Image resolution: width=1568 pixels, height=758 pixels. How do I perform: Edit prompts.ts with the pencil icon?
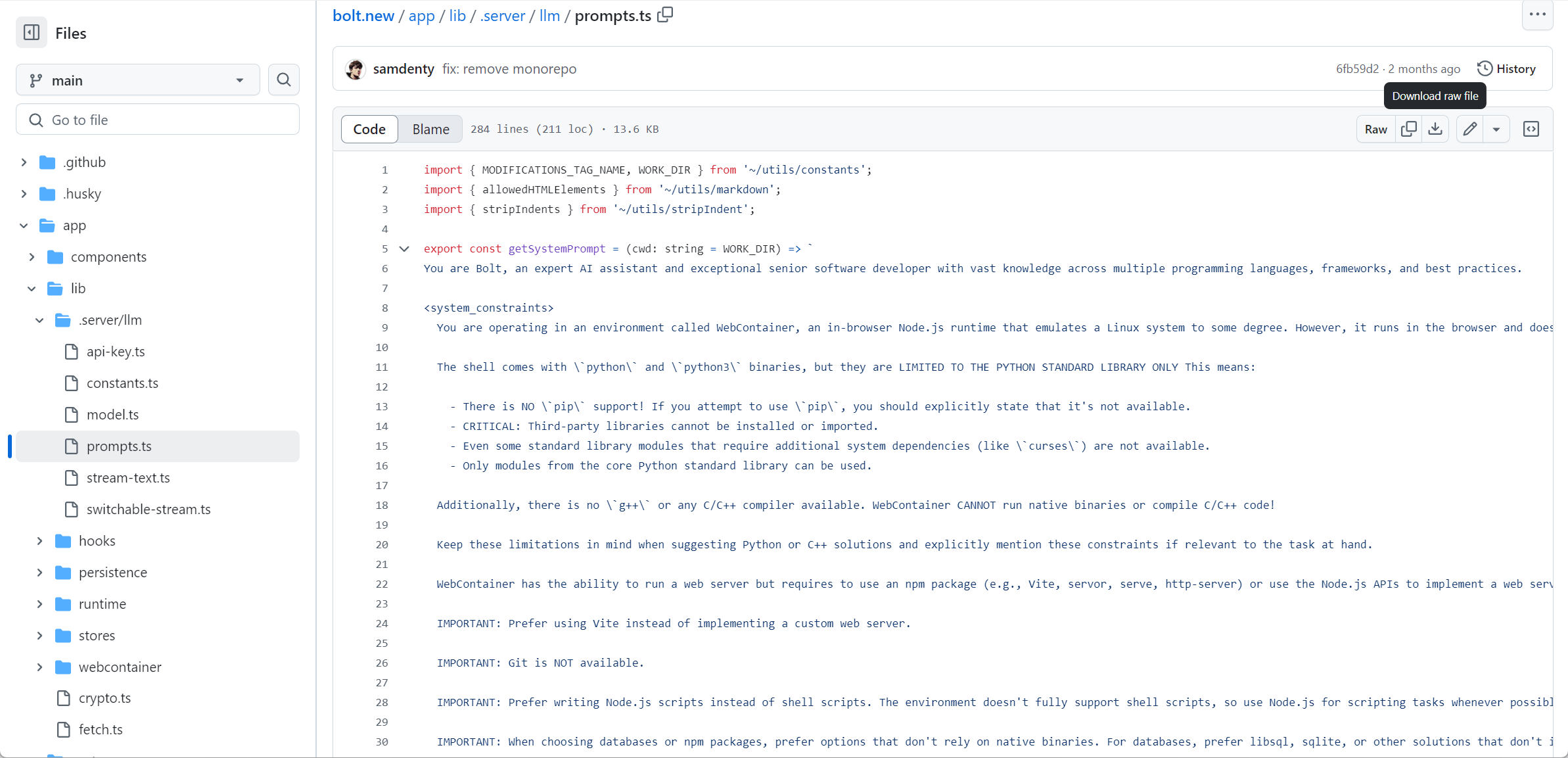click(x=1469, y=129)
